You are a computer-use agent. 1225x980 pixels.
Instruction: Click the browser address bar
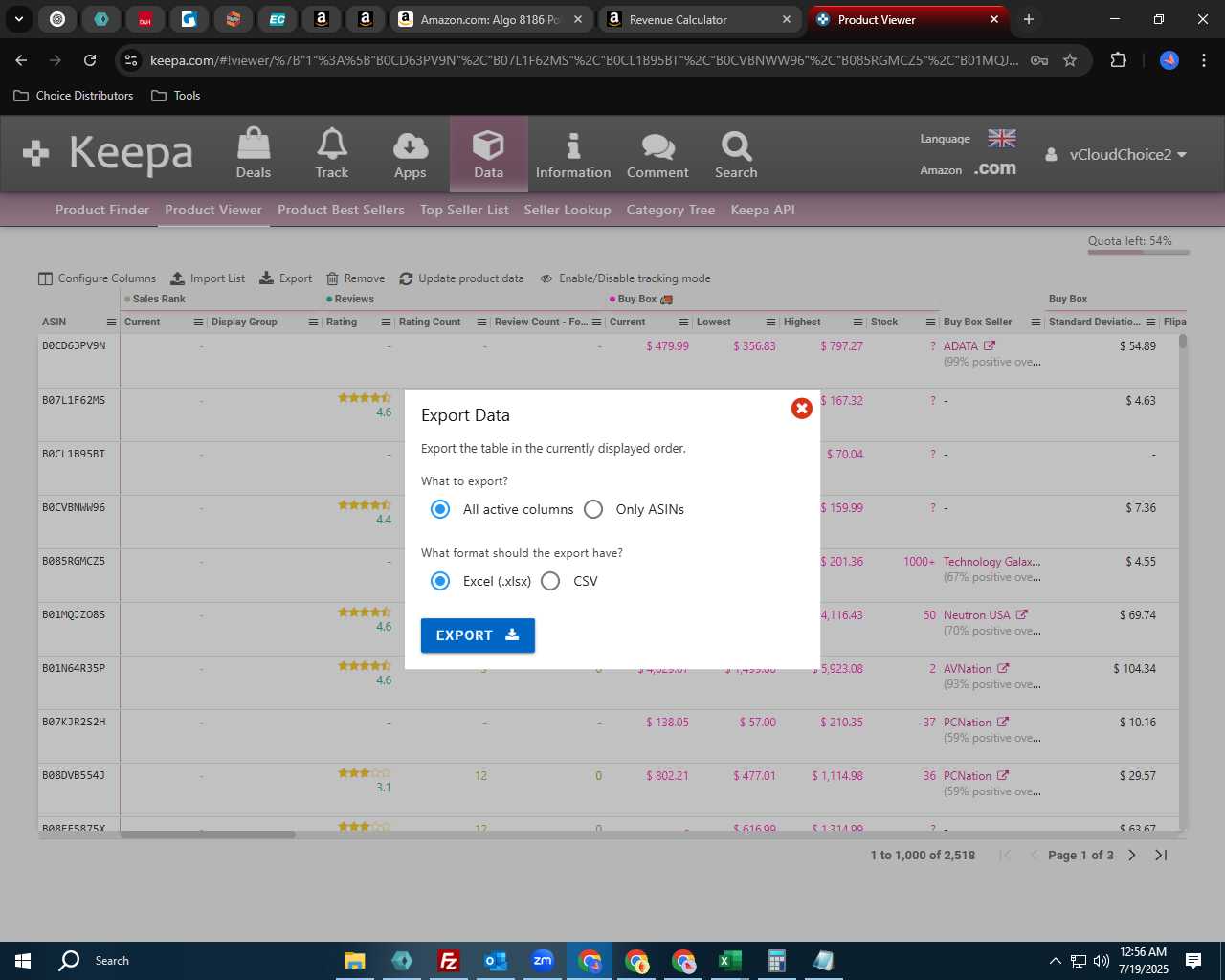point(584,60)
